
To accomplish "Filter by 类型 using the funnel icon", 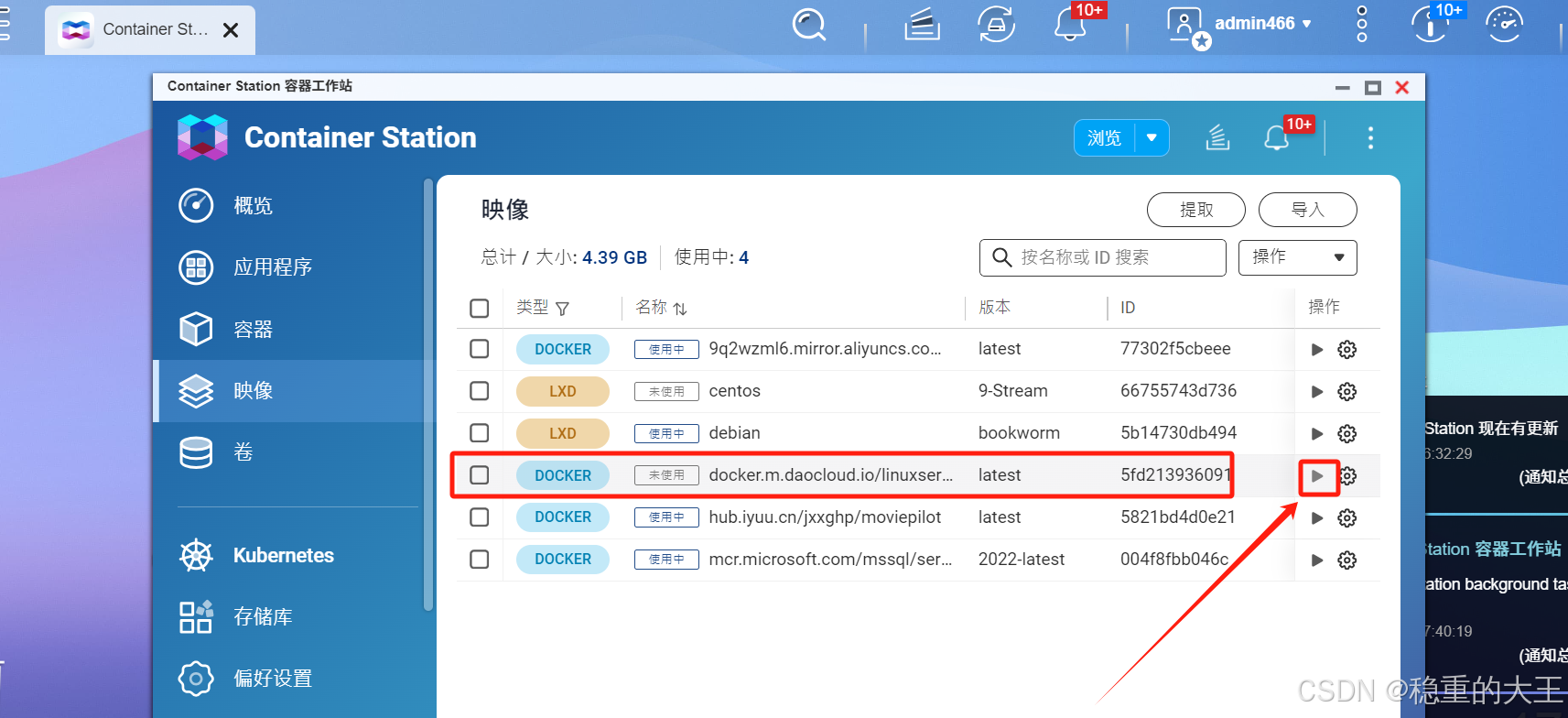I will coord(562,309).
